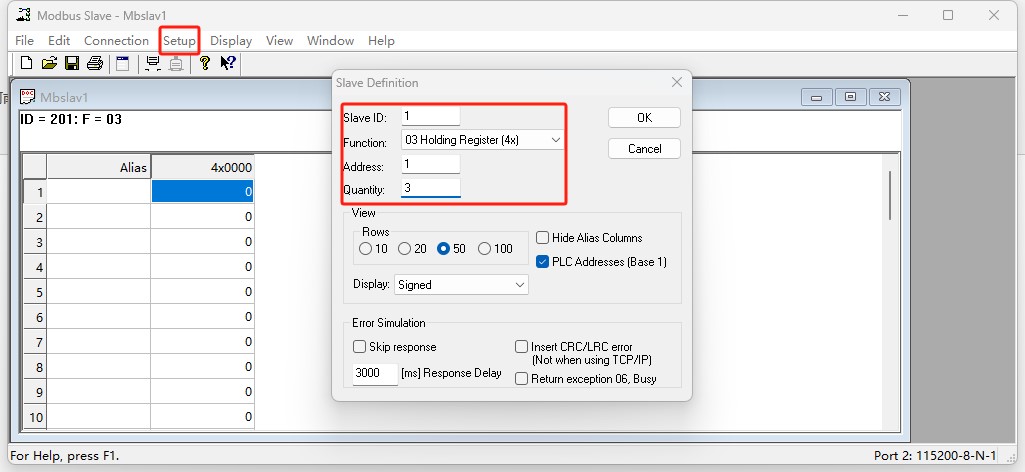Click the Alias cell in row 7
The width and height of the screenshot is (1025, 472).
(x=99, y=342)
